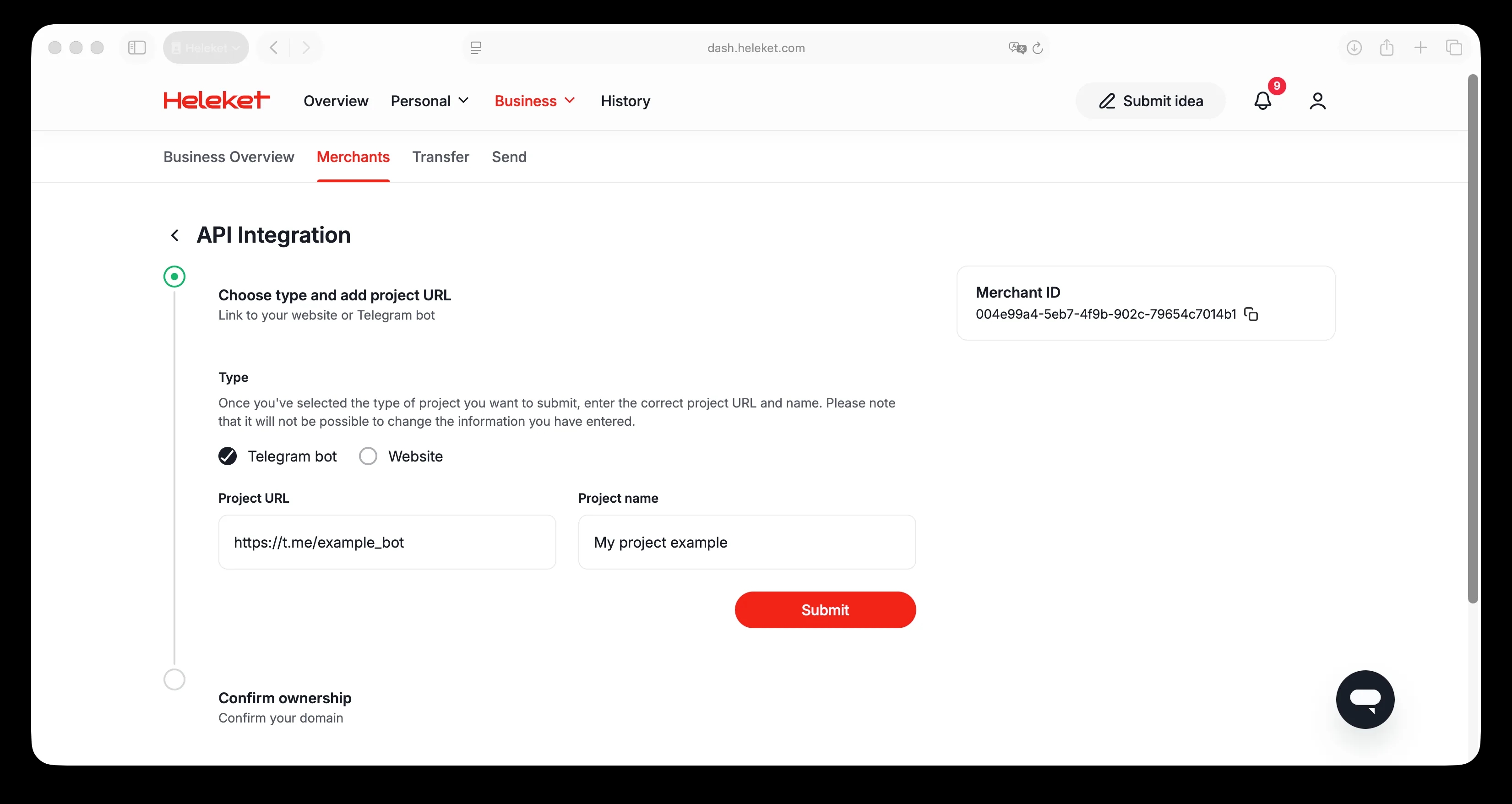Image resolution: width=1512 pixels, height=804 pixels.
Task: Reload the page with the refresh icon
Action: (1038, 48)
